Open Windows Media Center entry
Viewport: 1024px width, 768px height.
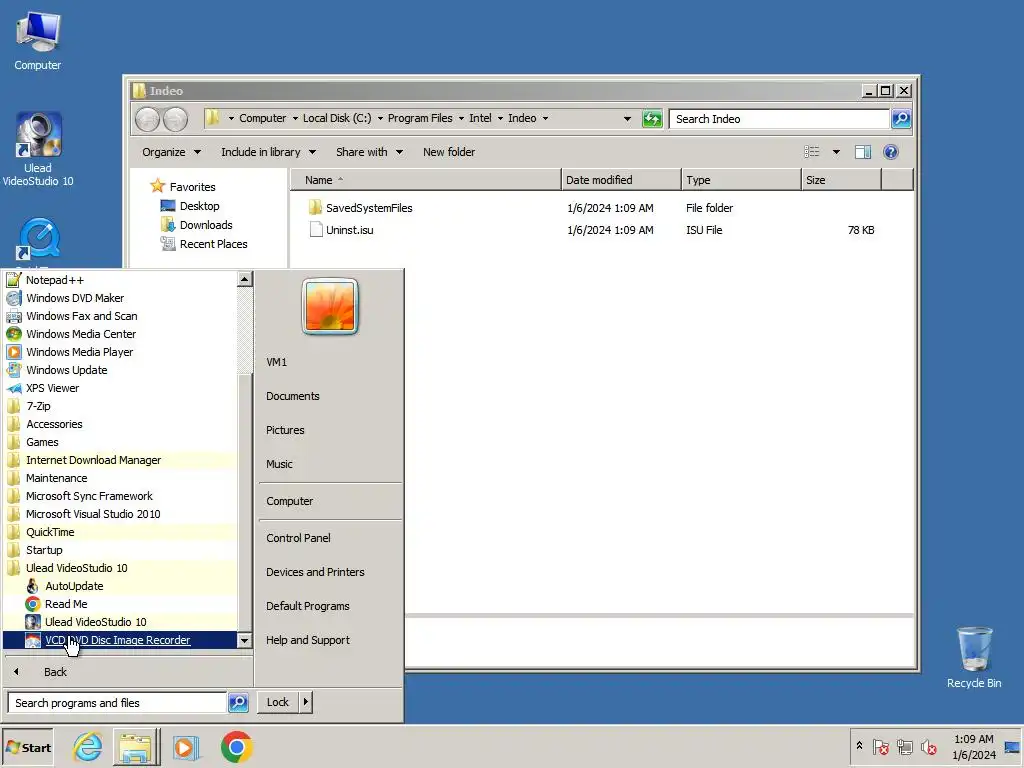pos(120,334)
